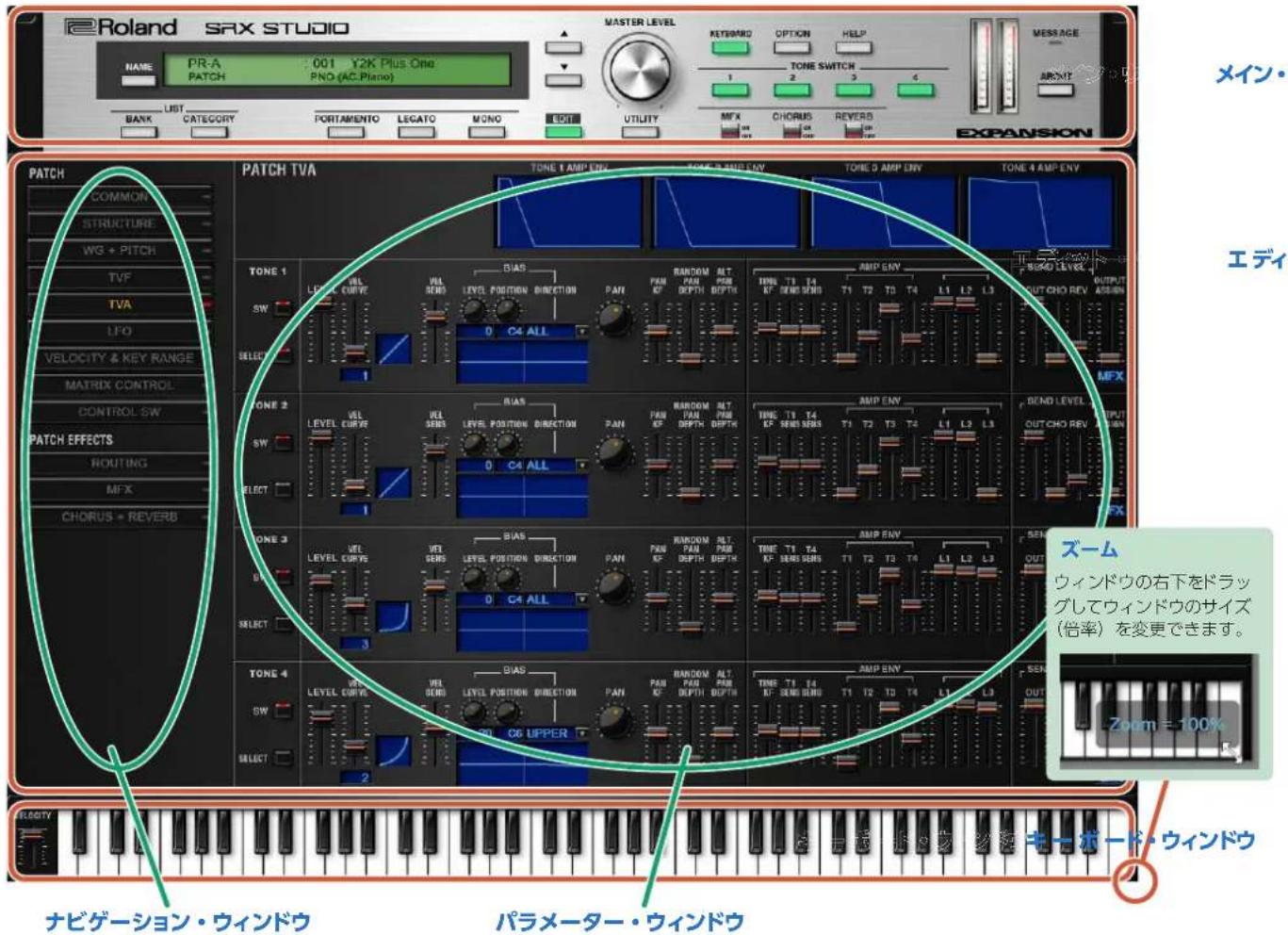Open the Tone 3 Amp Env display
The height and width of the screenshot is (935, 1288).
point(883,210)
